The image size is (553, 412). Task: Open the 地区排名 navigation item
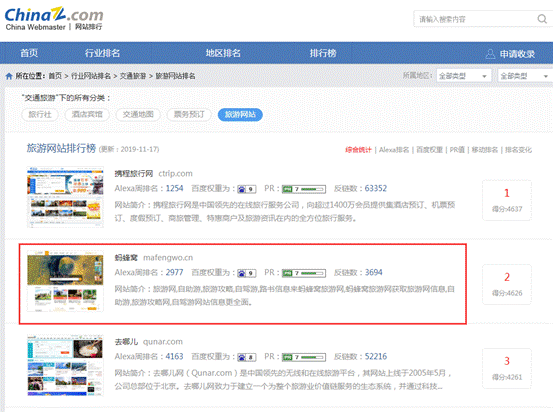click(x=223, y=53)
